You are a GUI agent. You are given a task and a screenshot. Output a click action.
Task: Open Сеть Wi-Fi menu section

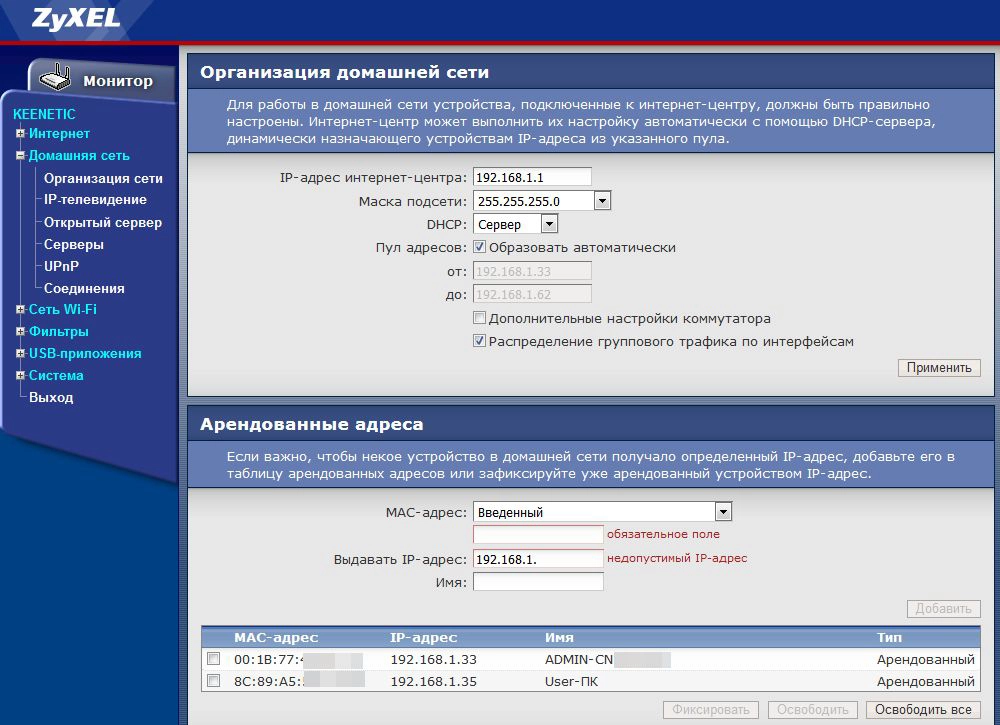[x=62, y=309]
